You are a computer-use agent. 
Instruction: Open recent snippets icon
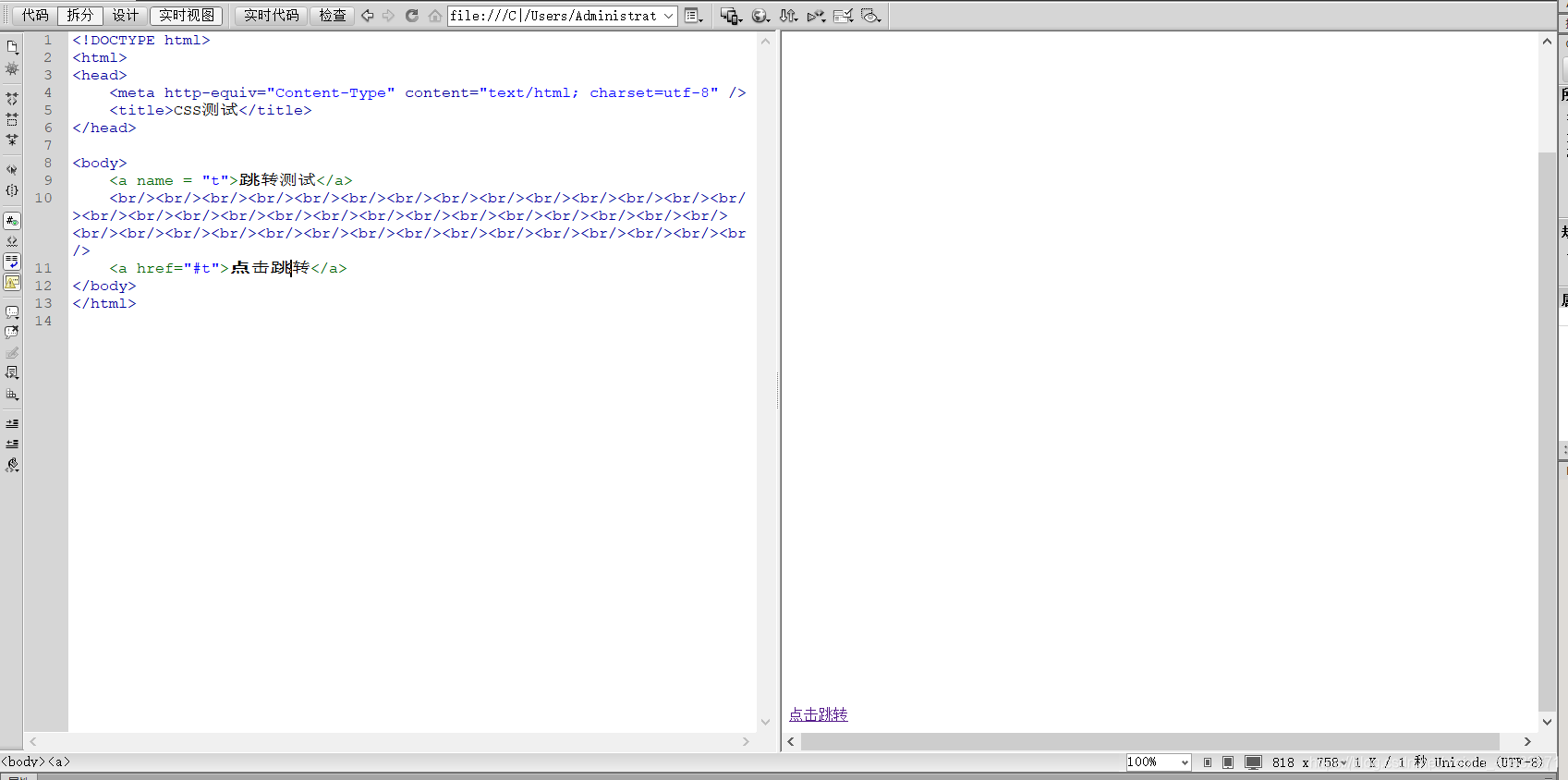click(x=12, y=373)
